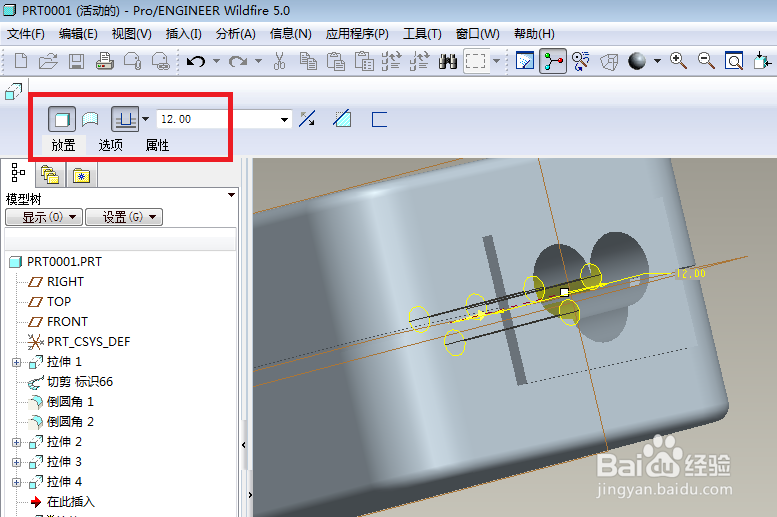This screenshot has height=517, width=777.
Task: Undo the last action
Action: [196, 61]
